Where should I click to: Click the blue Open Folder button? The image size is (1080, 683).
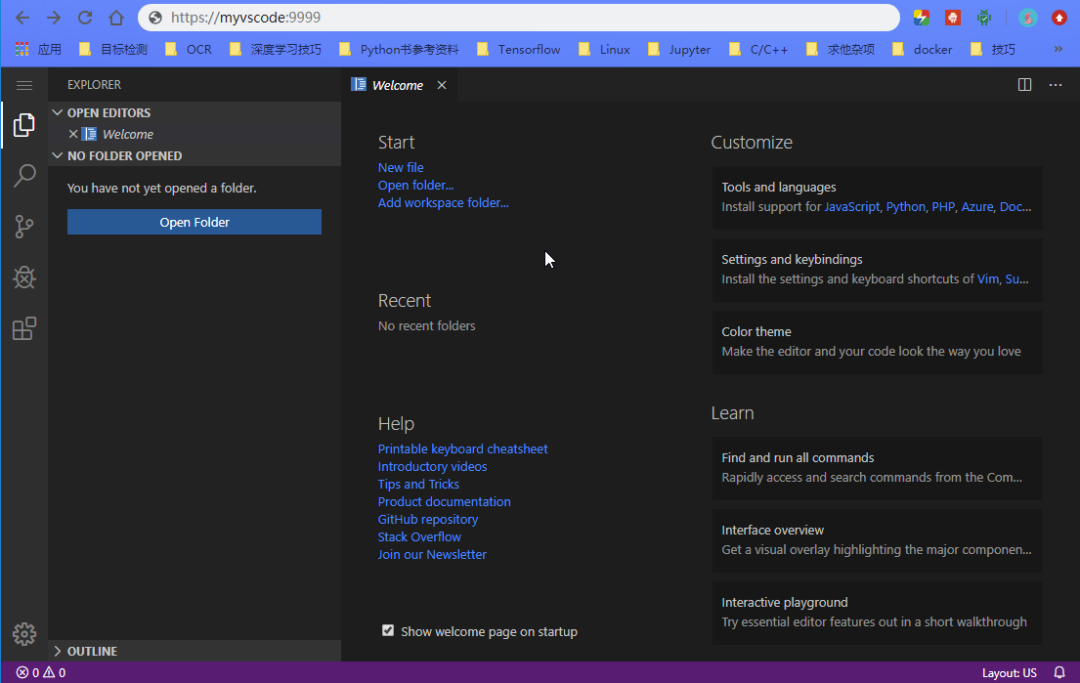click(194, 222)
